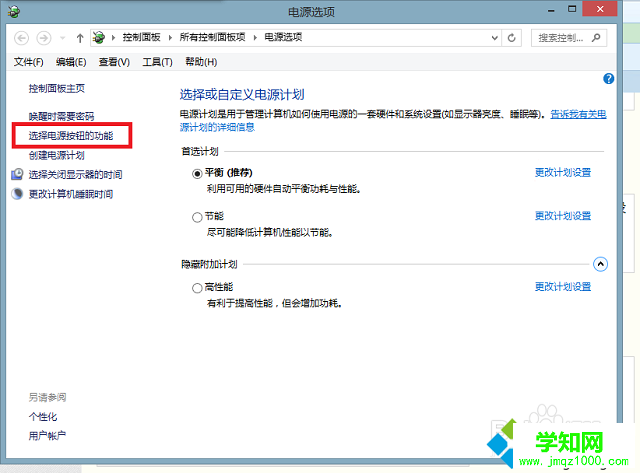
Task: Collapse the 隐藏附加计划 section chevron
Action: coord(600,264)
